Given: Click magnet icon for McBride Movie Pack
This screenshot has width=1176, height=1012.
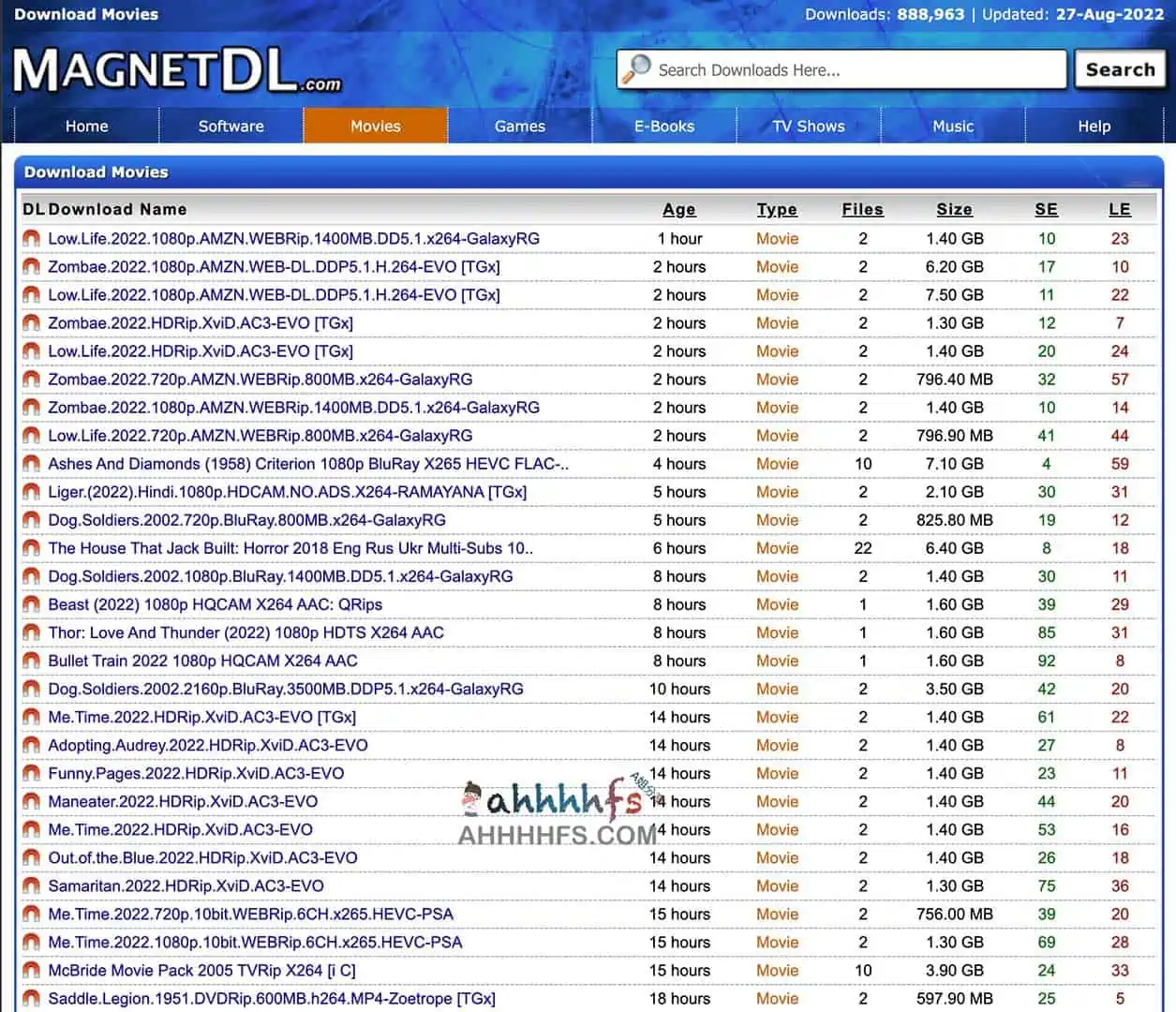Looking at the screenshot, I should coord(32,970).
